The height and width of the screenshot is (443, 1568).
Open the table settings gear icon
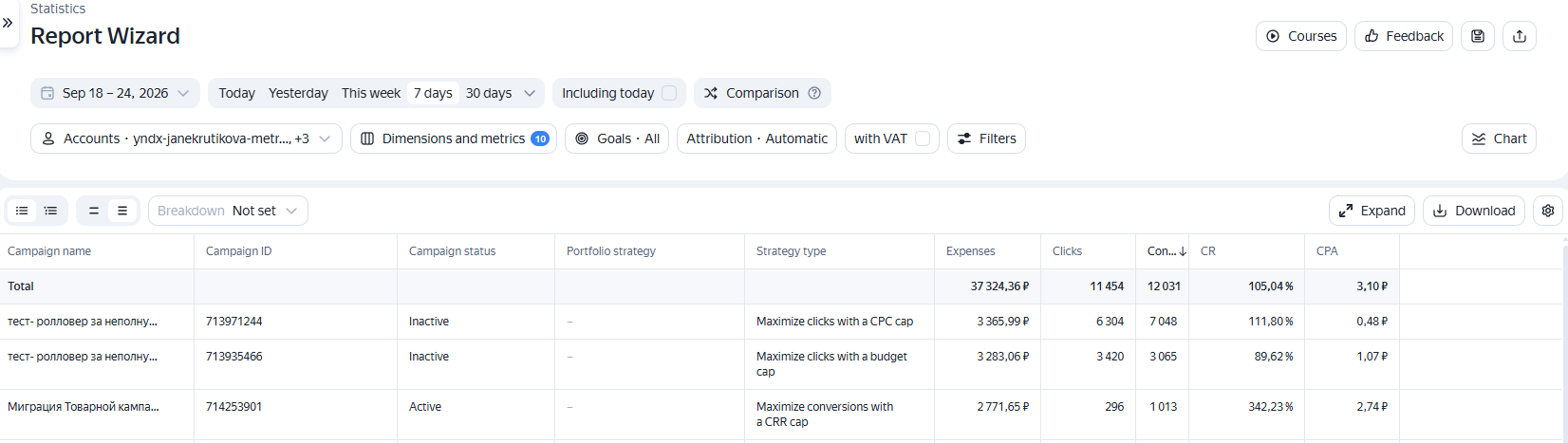point(1548,211)
